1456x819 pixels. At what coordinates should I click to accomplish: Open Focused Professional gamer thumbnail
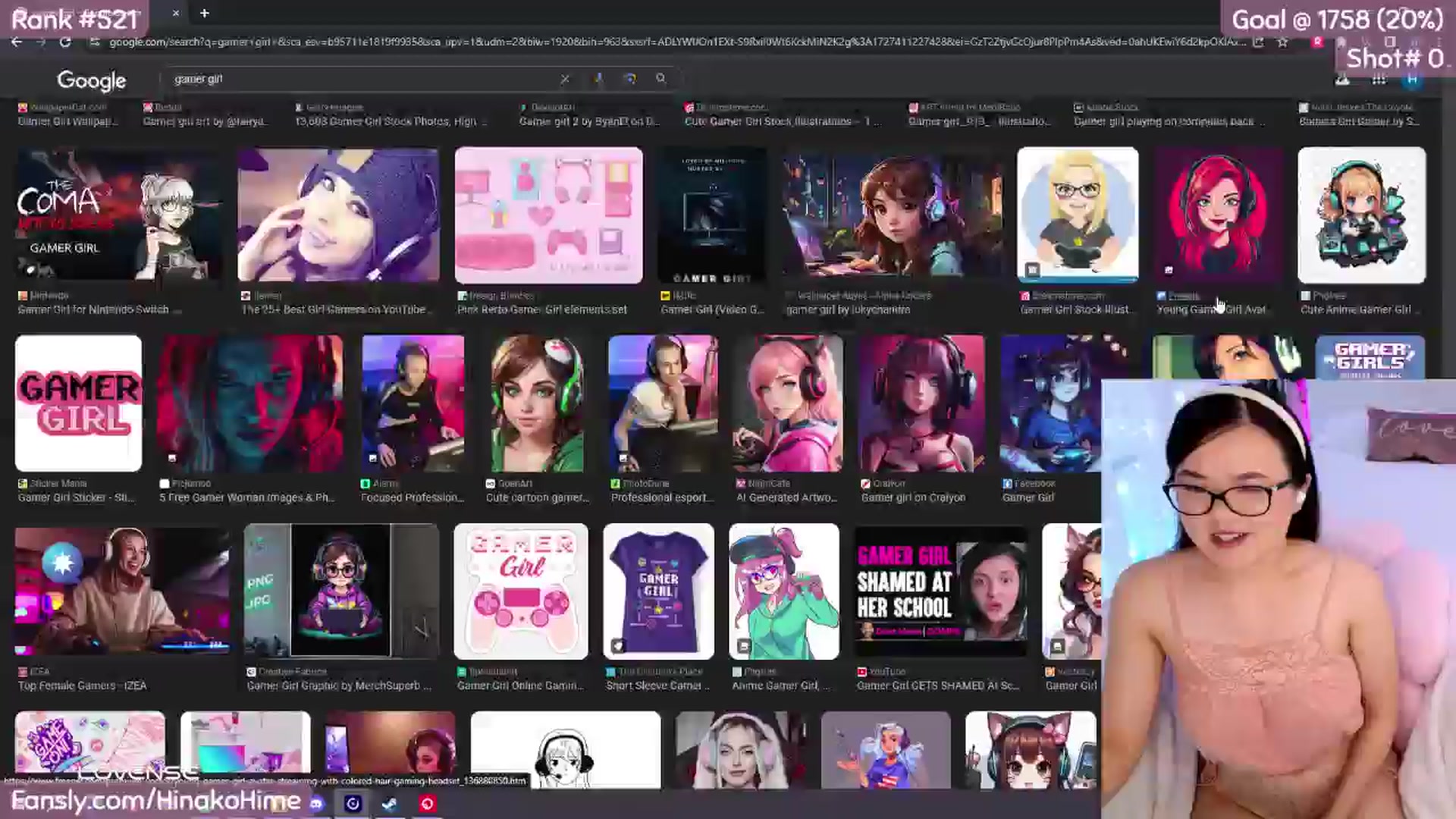point(413,403)
